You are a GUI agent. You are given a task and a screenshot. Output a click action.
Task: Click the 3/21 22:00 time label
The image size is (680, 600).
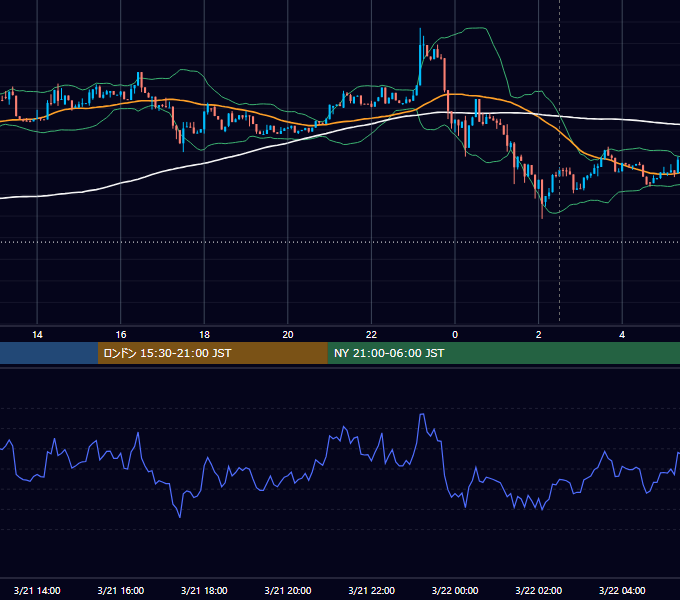[x=371, y=590]
